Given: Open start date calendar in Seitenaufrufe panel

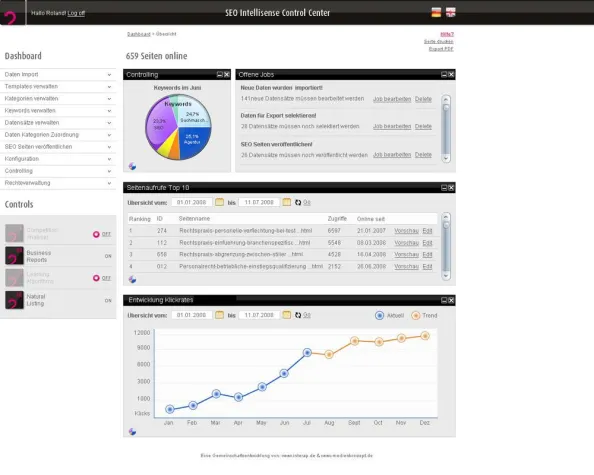Looking at the screenshot, I should coord(219,202).
